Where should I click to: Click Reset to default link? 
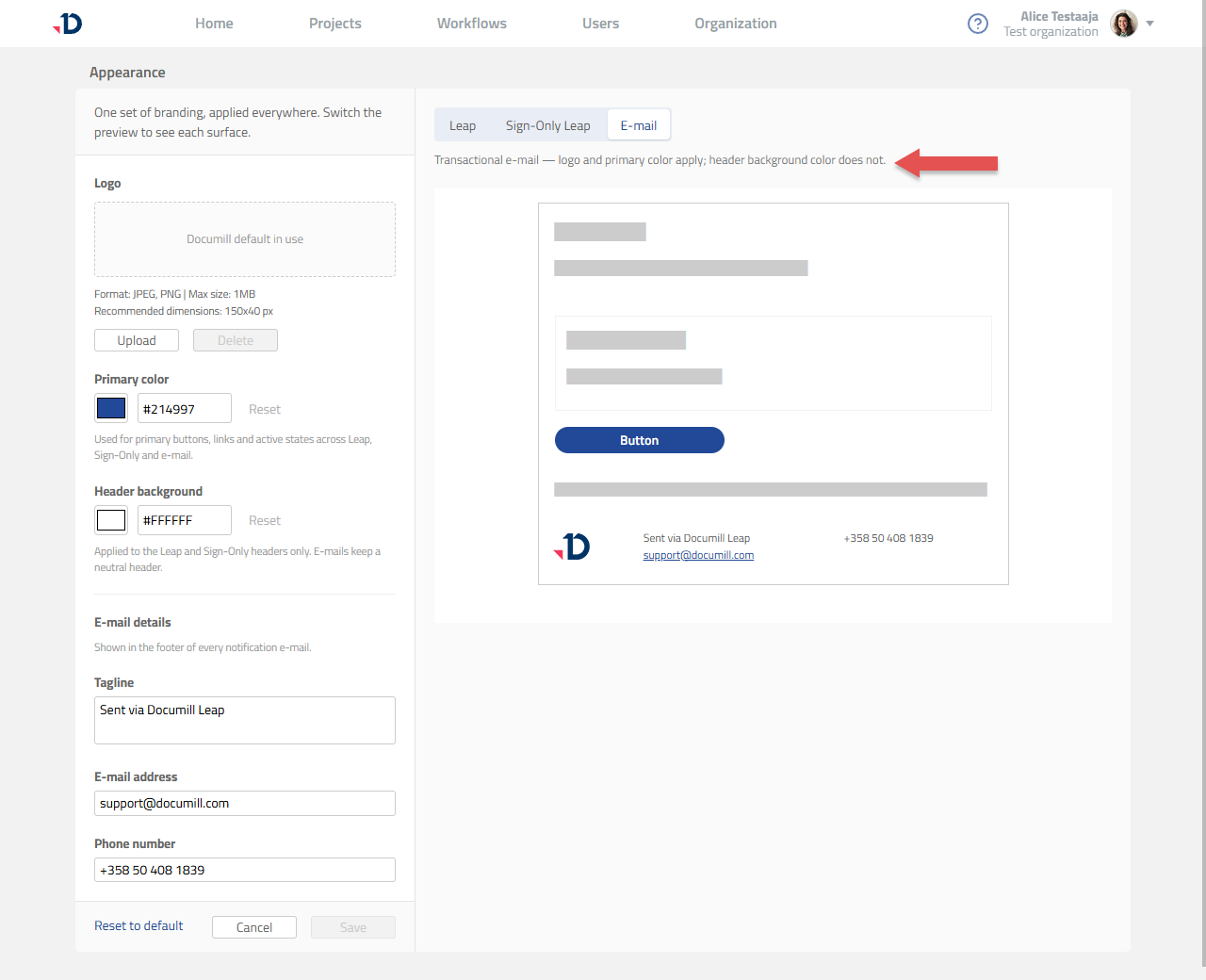point(139,925)
